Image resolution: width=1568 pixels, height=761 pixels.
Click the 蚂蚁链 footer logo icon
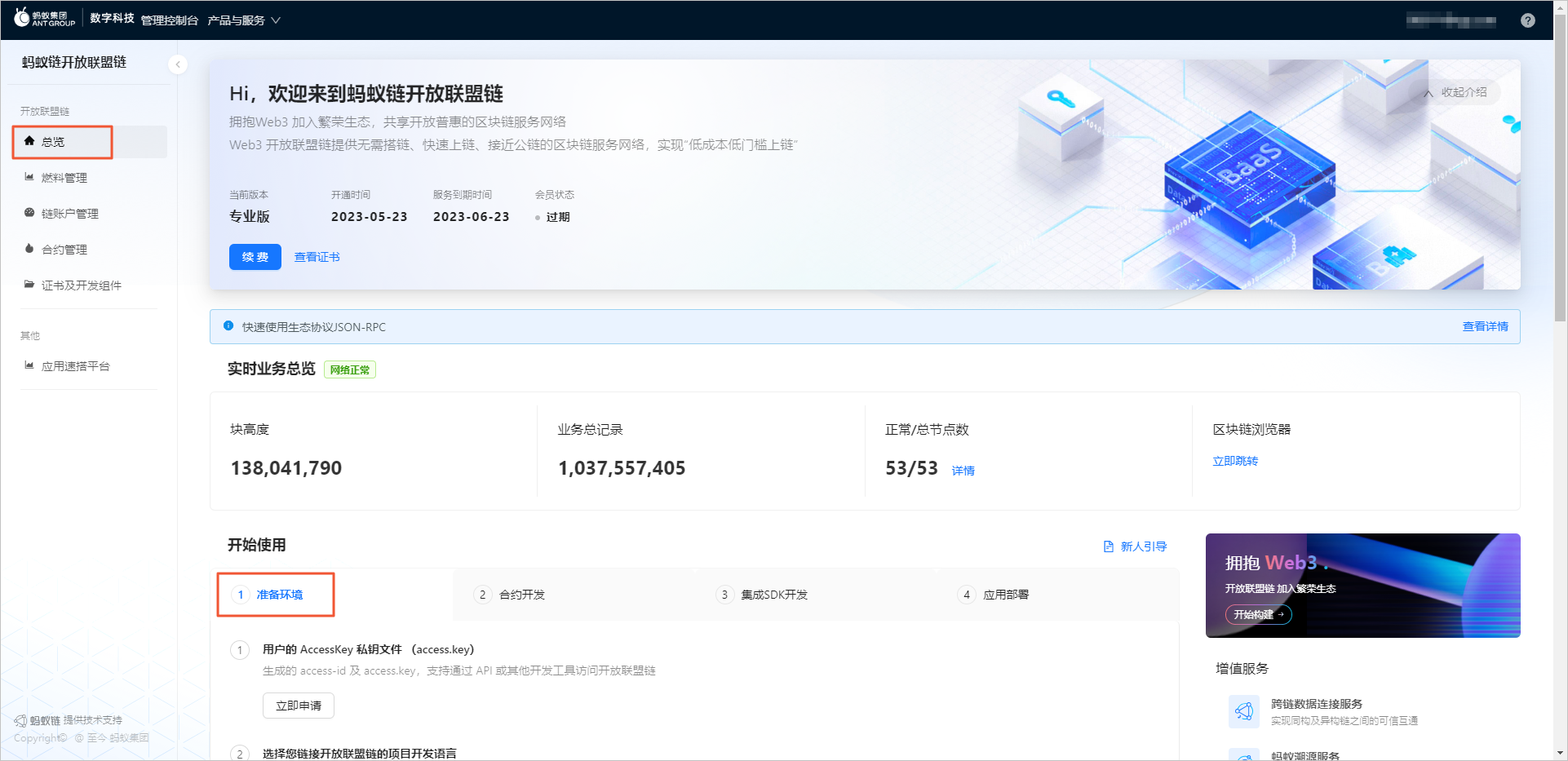20,721
